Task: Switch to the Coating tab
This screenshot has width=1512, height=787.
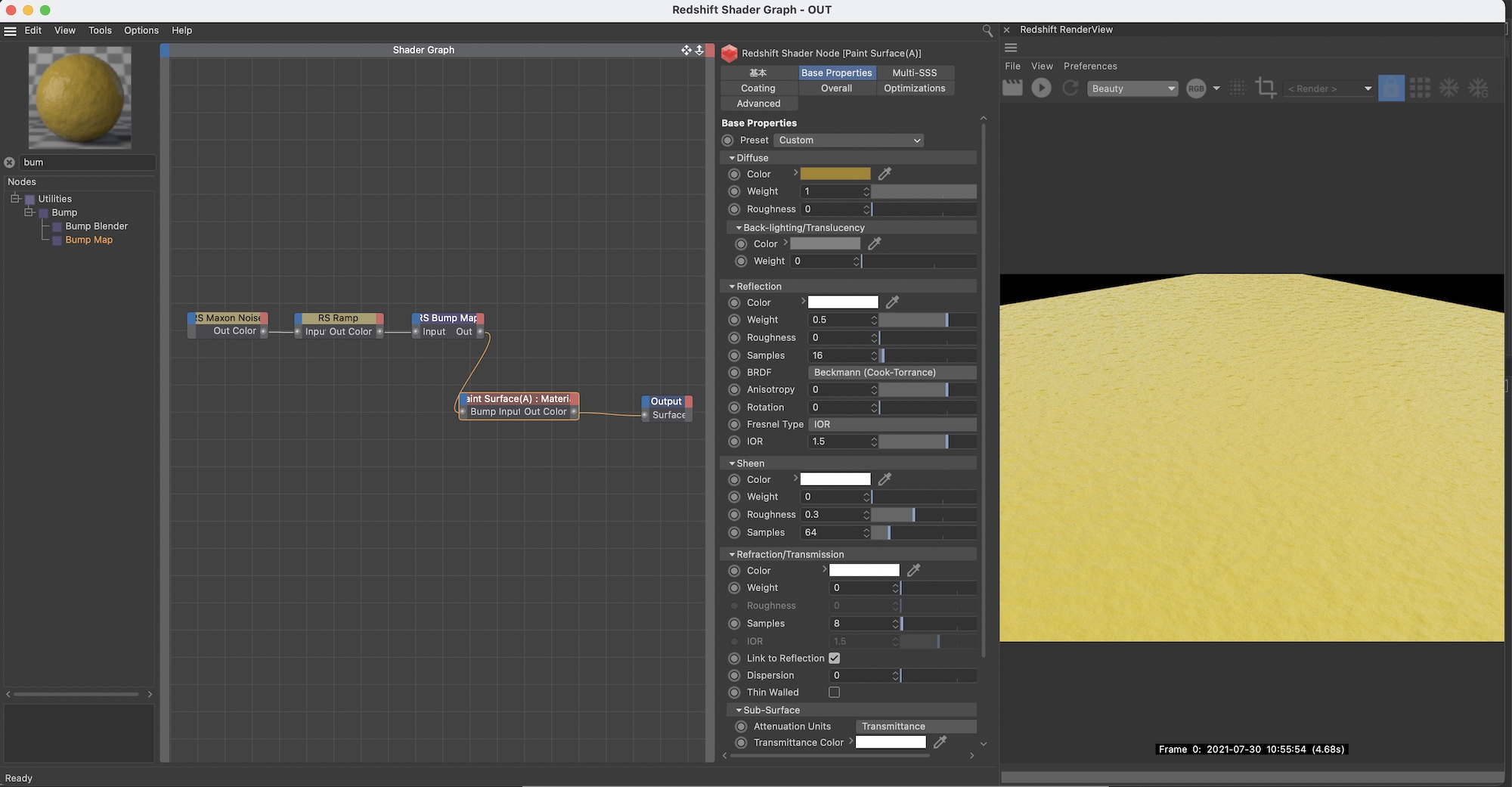Action: point(758,88)
